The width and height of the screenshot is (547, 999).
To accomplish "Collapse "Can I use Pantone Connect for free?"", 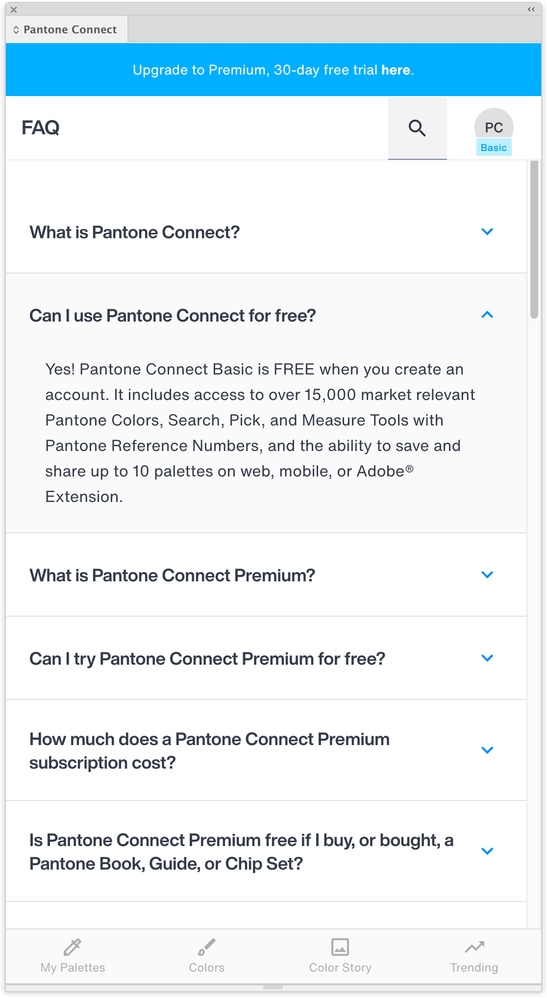I will (x=266, y=315).
